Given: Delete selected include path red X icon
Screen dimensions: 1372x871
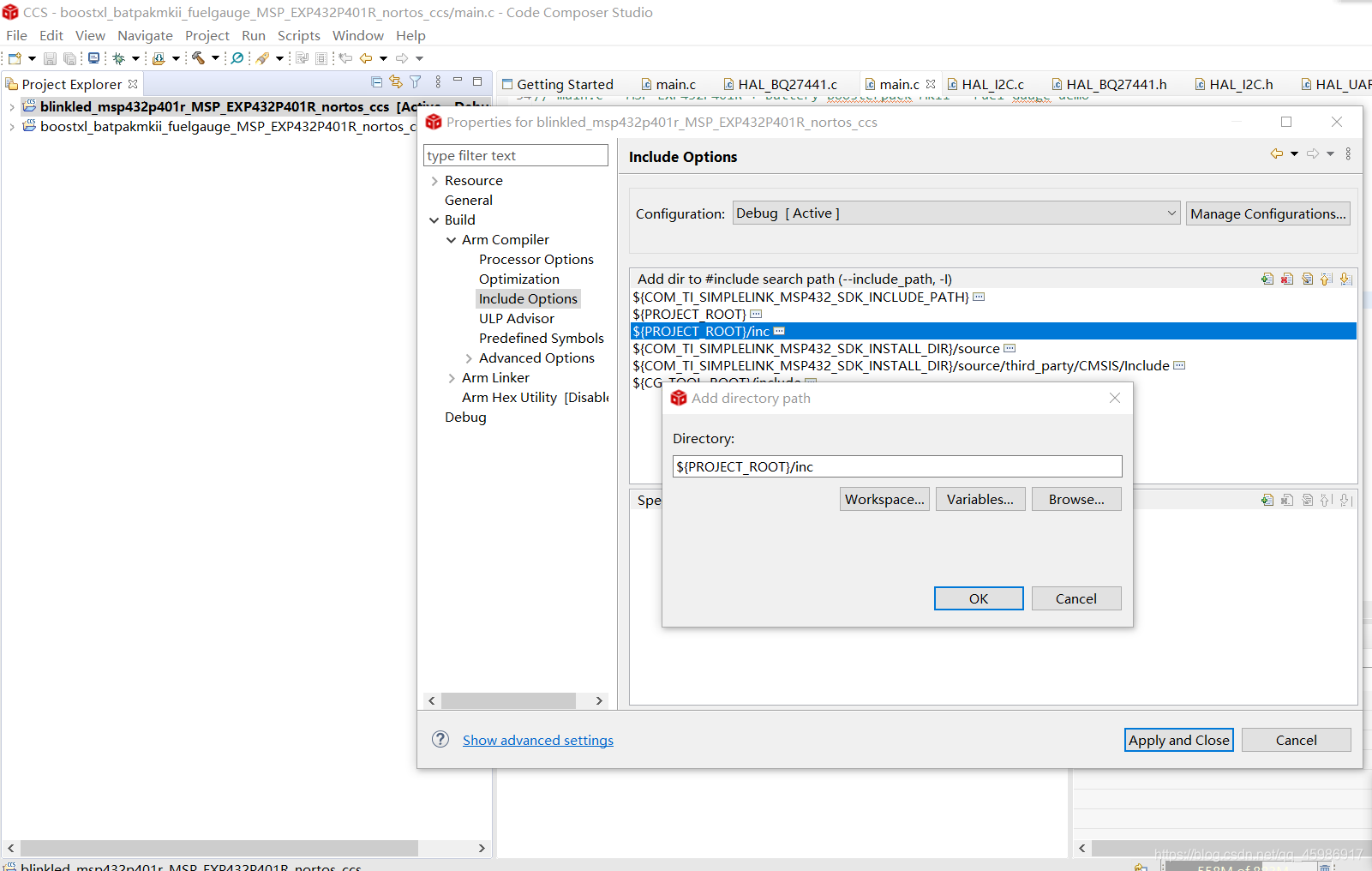Looking at the screenshot, I should tap(1287, 279).
